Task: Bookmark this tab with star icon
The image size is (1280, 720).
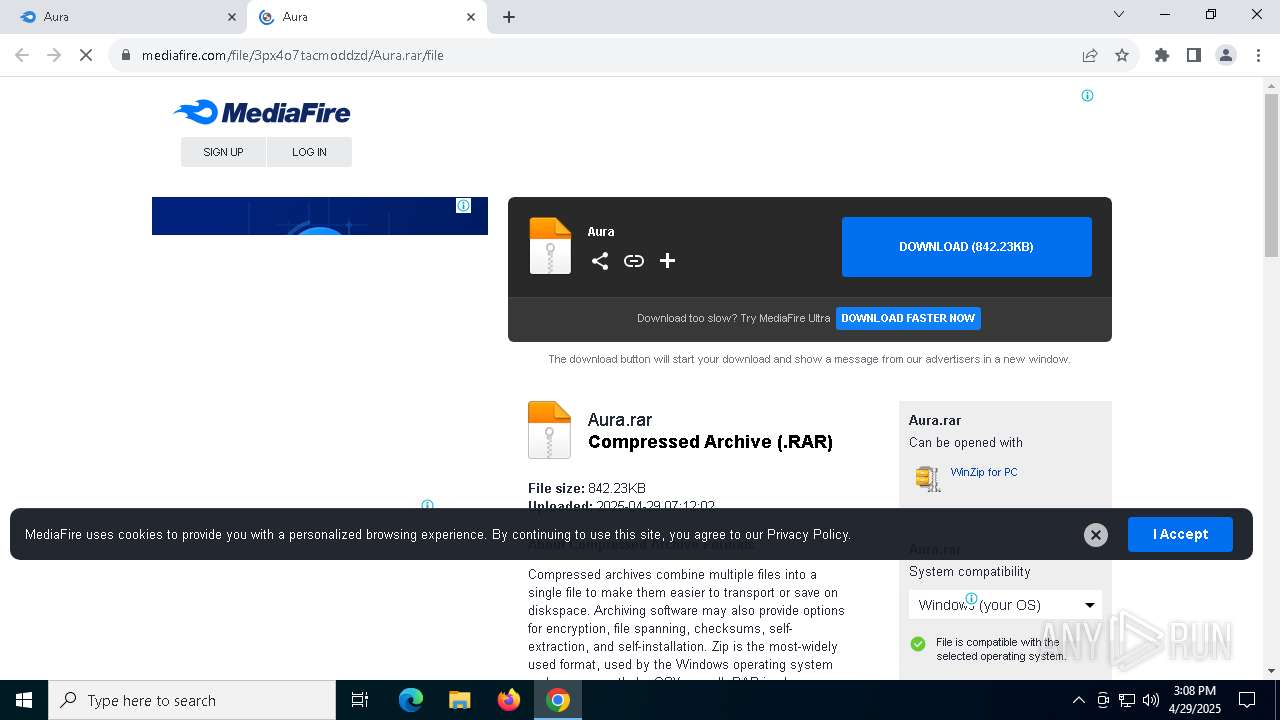Action: click(x=1122, y=55)
